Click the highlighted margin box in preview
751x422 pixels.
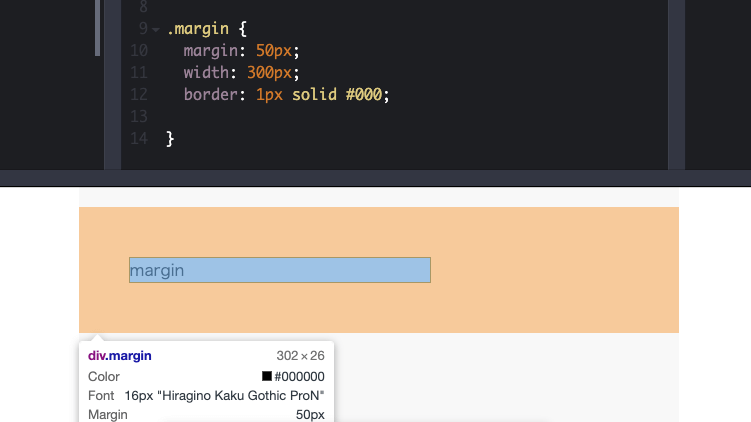pyautogui.click(x=279, y=270)
